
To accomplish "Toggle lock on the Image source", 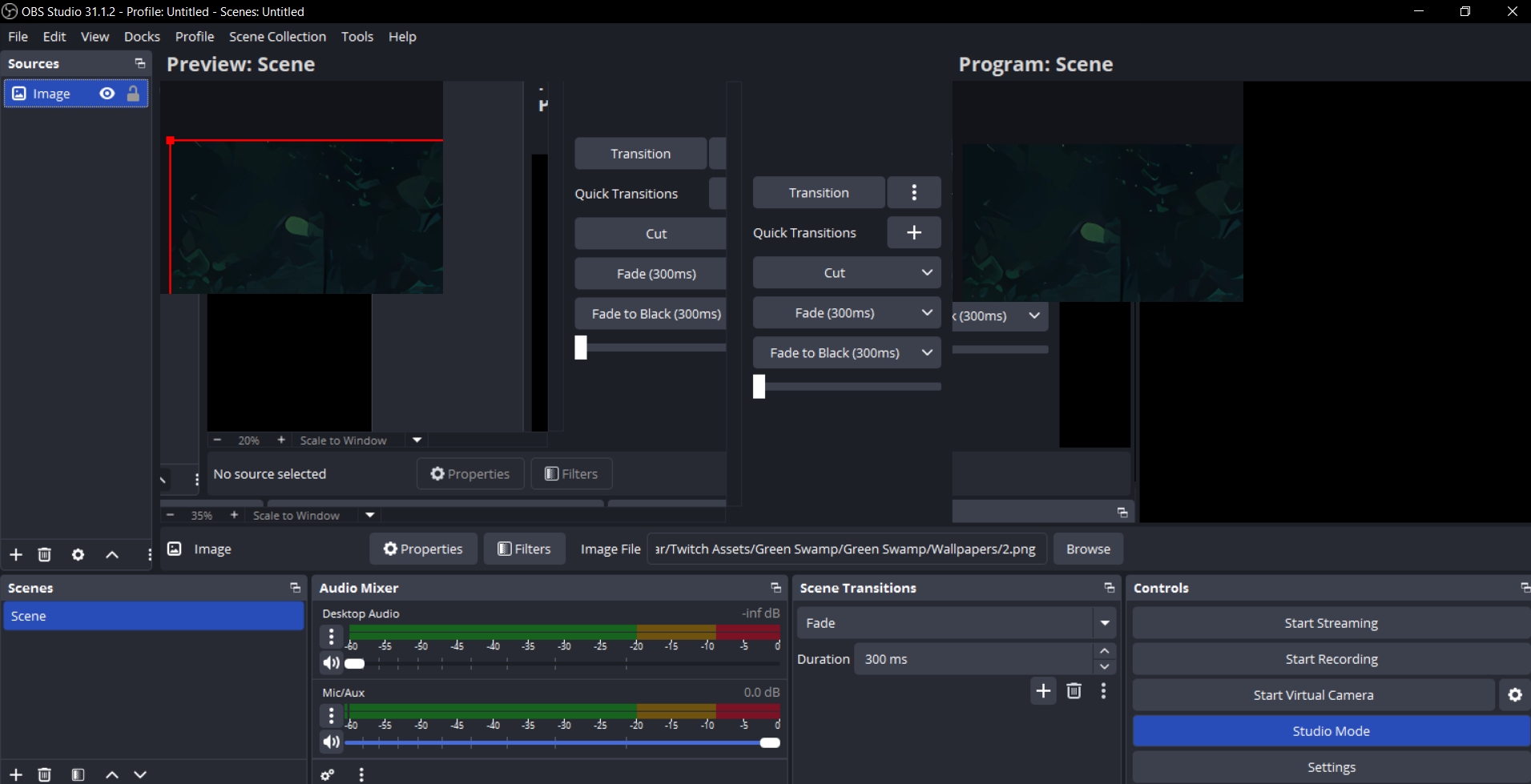I will click(133, 94).
